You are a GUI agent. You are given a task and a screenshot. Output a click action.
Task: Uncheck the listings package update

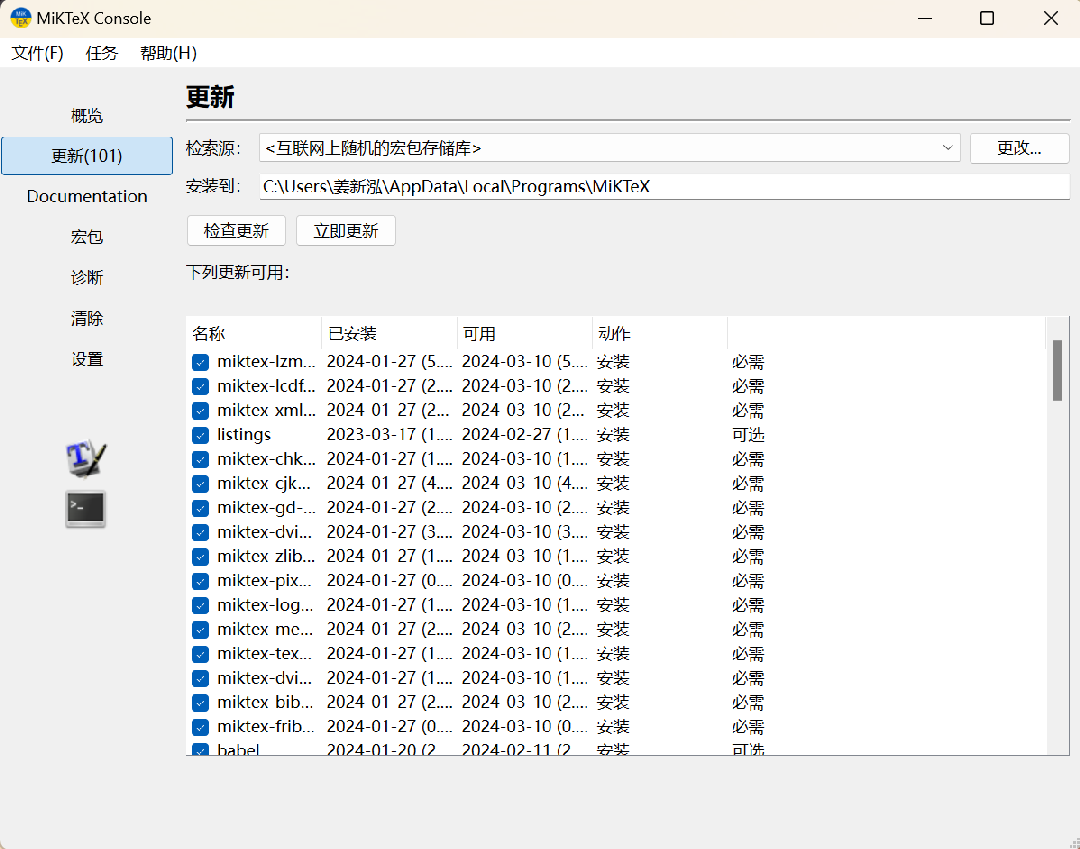point(200,434)
